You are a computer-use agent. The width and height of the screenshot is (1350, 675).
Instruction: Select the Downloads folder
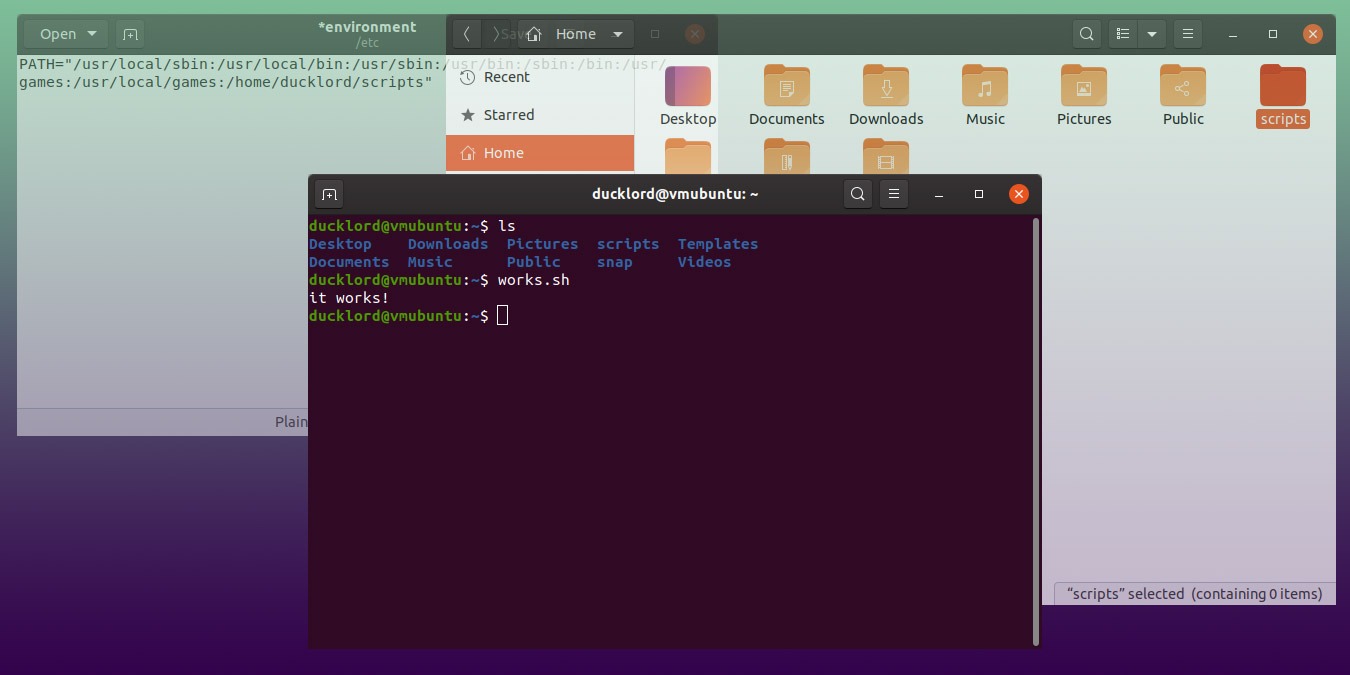pos(885,88)
